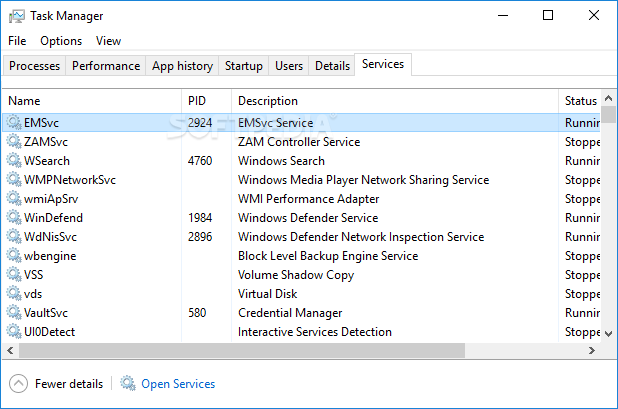Select the wbengine service name
The width and height of the screenshot is (618, 409).
[x=50, y=256]
